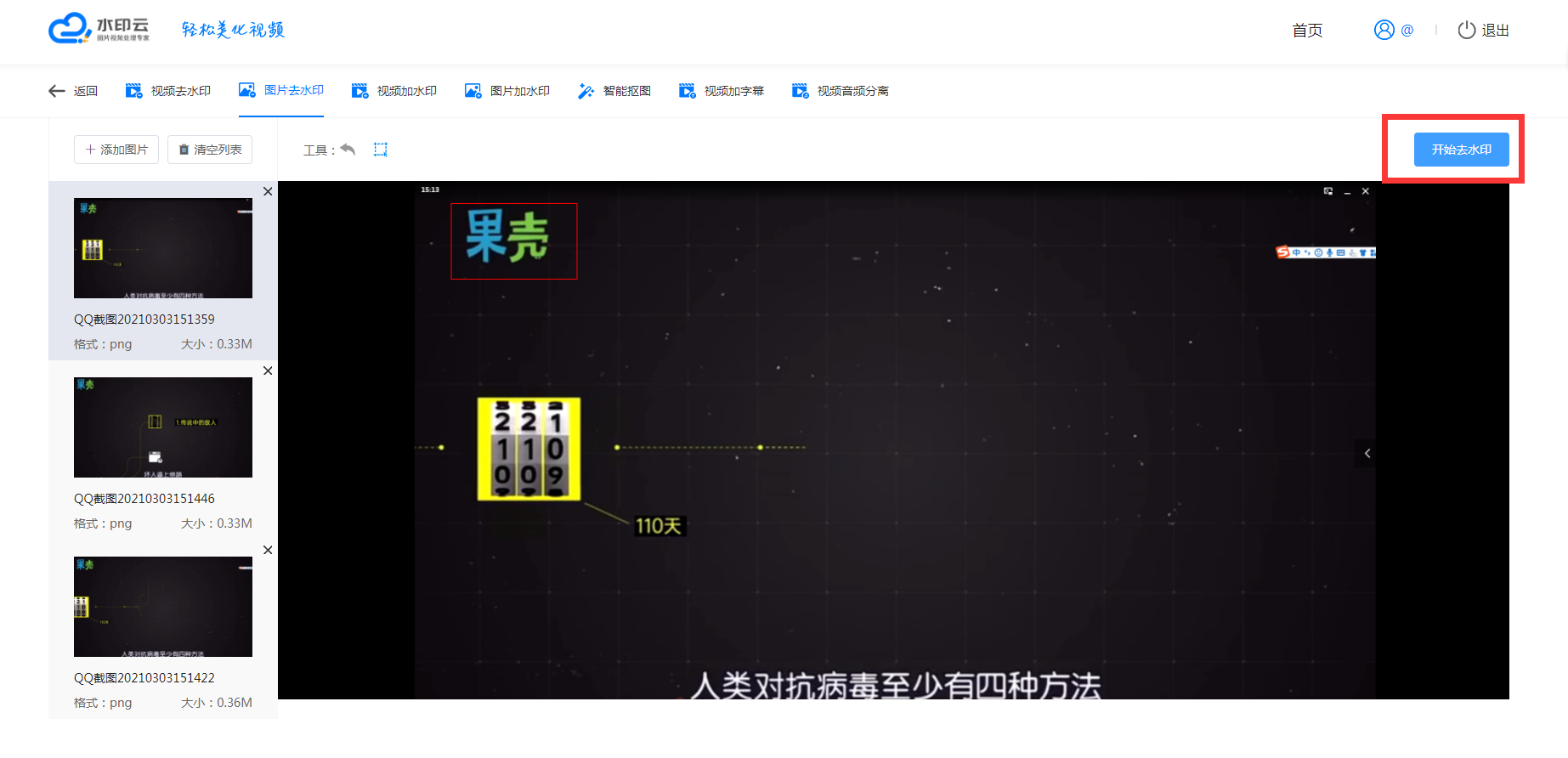
Task: Click the 清空列表 button
Action: click(x=210, y=150)
